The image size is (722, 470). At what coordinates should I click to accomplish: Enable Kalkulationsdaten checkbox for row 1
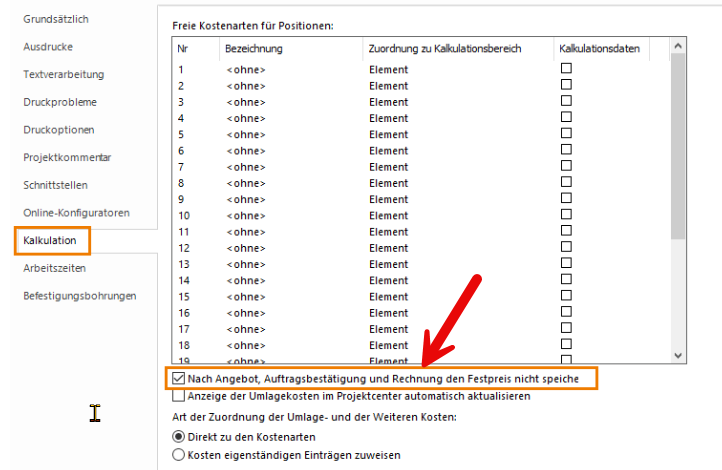pyautogui.click(x=566, y=69)
